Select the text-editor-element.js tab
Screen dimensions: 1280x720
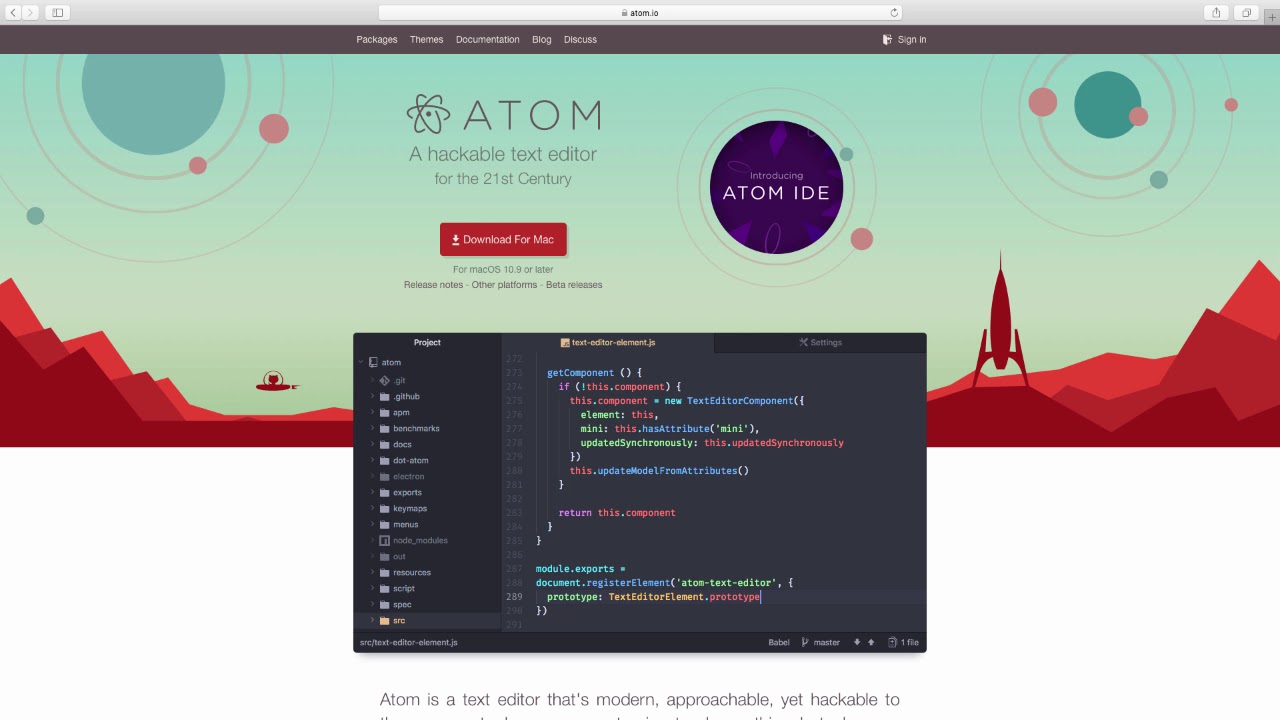(x=607, y=342)
